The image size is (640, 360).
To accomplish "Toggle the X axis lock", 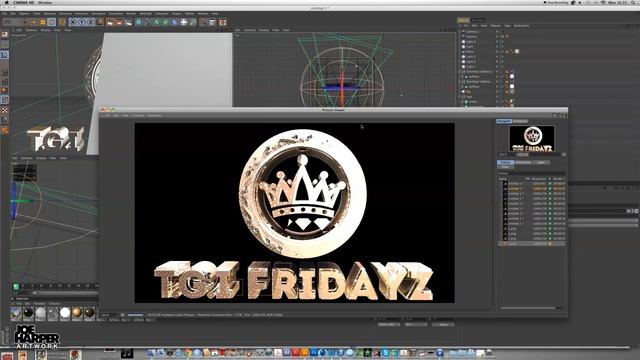I will 73,22.
